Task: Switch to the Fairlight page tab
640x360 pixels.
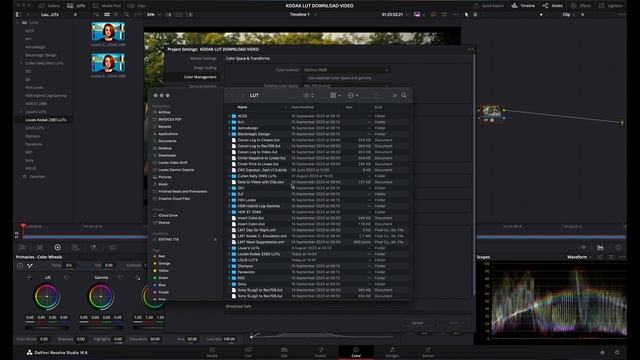Action: pyautogui.click(x=392, y=352)
